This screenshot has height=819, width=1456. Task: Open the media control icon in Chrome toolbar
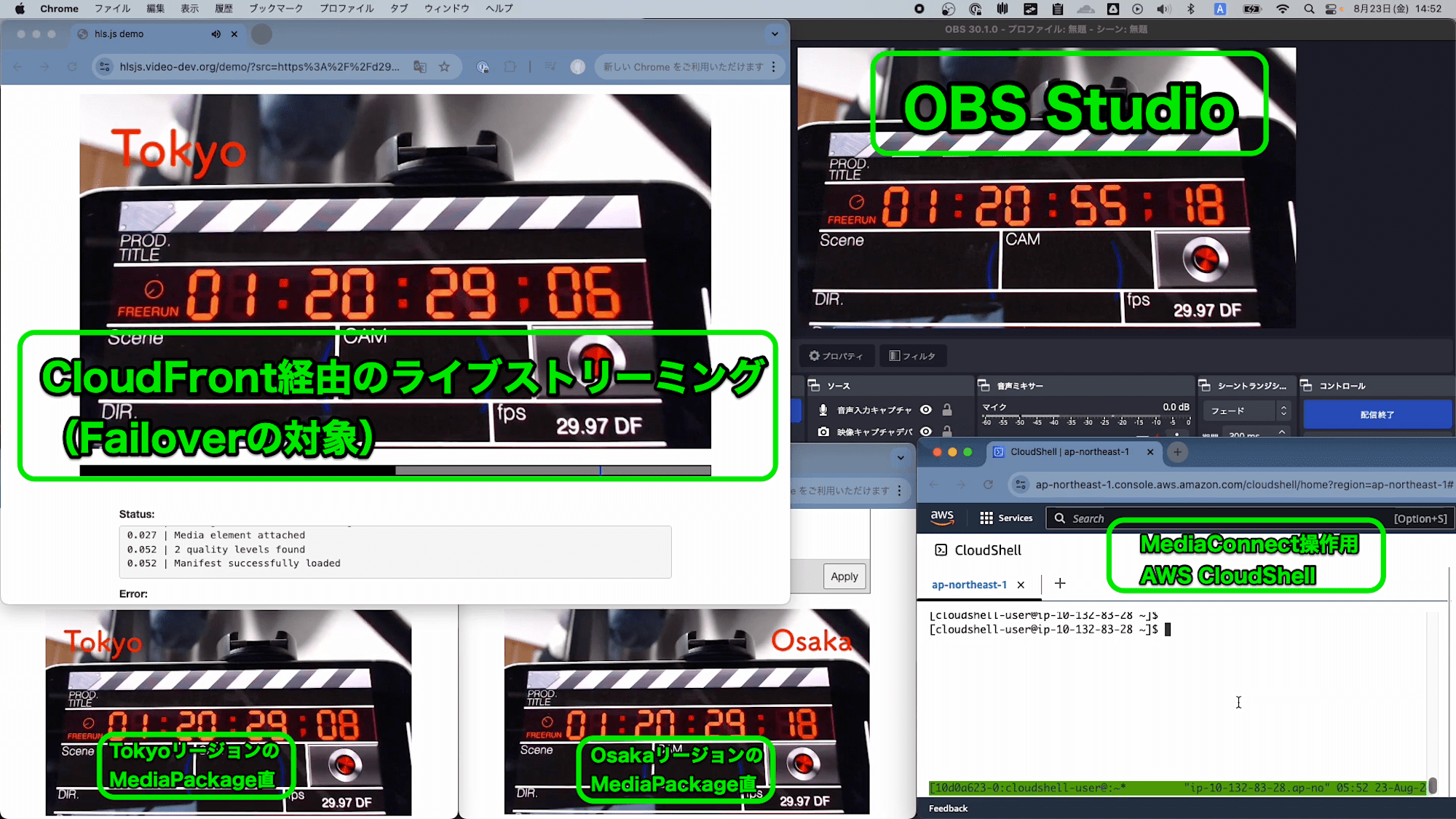click(x=550, y=67)
